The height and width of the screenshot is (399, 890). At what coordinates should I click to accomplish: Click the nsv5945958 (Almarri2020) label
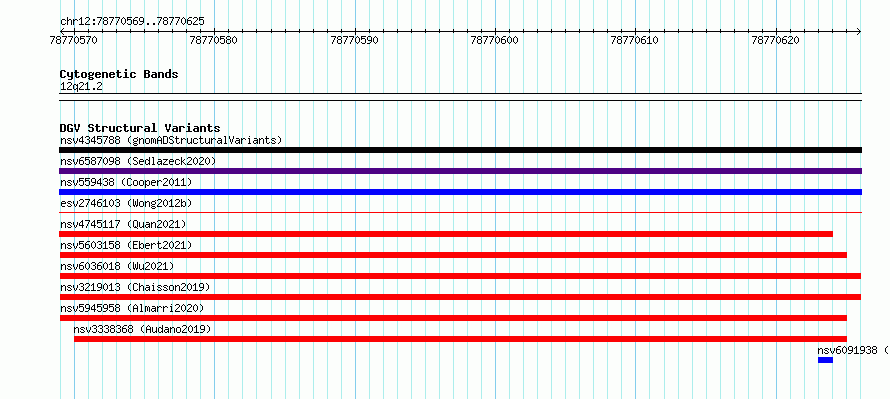(x=132, y=308)
